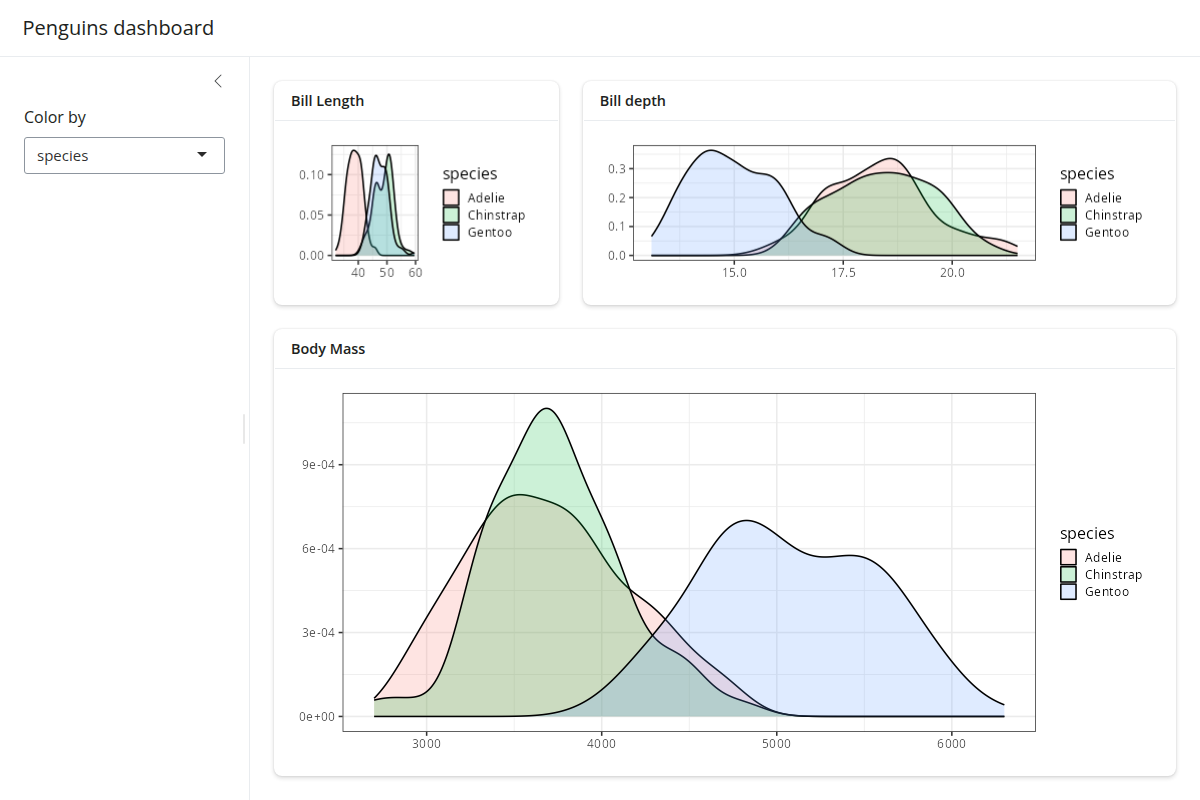1200x800 pixels.
Task: Pick the Chinstrap swatch in Body Mass legend
Action: [x=1068, y=575]
